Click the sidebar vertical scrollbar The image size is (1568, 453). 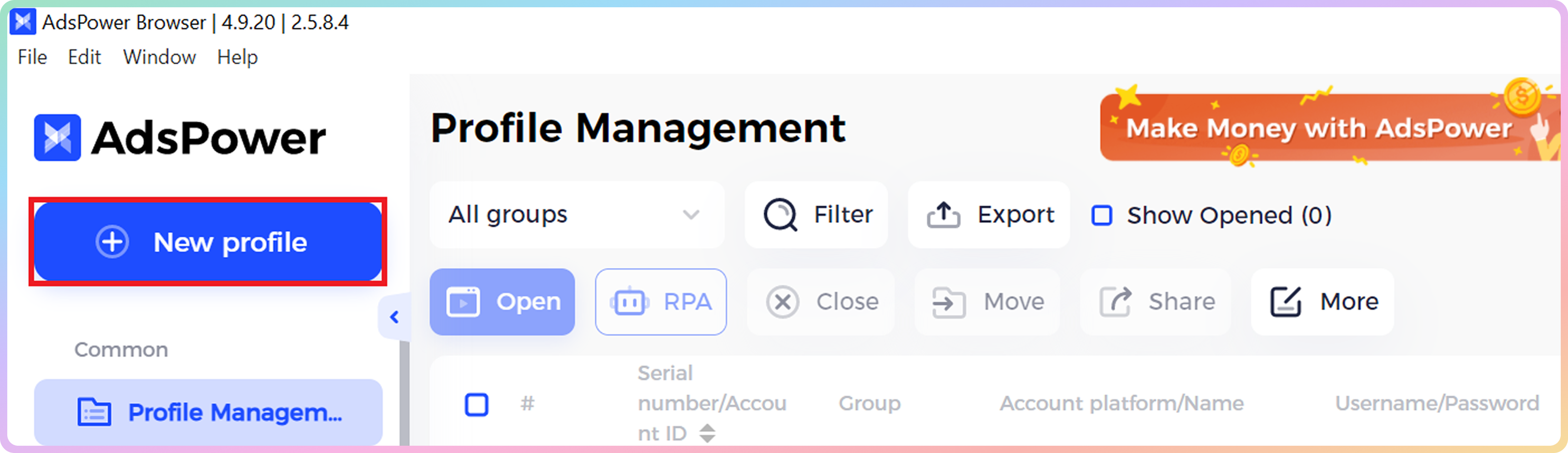tap(404, 393)
